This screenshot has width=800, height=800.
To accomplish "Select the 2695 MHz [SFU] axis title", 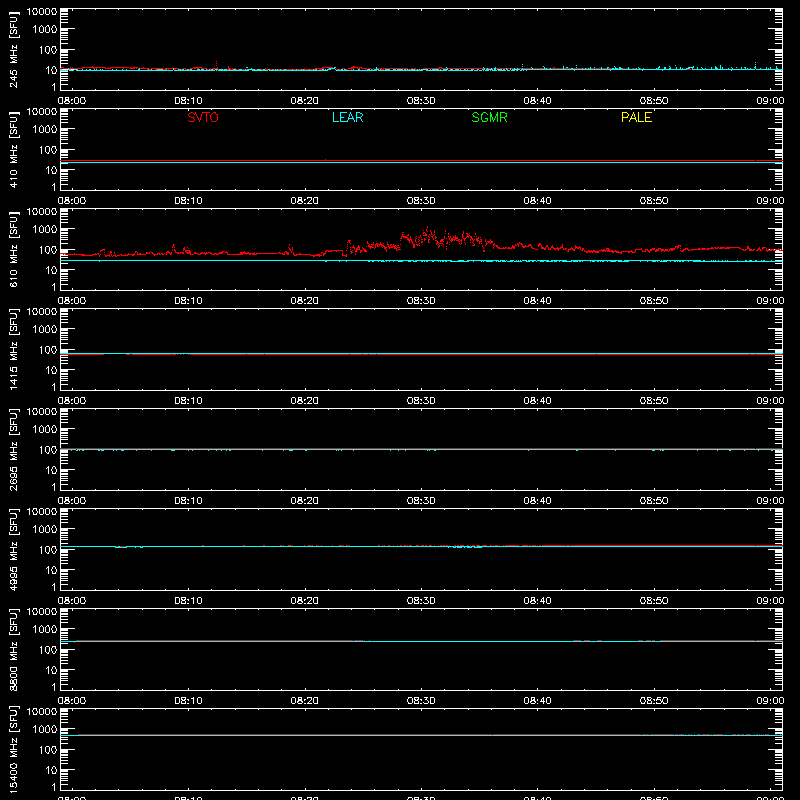I will pos(13,450).
